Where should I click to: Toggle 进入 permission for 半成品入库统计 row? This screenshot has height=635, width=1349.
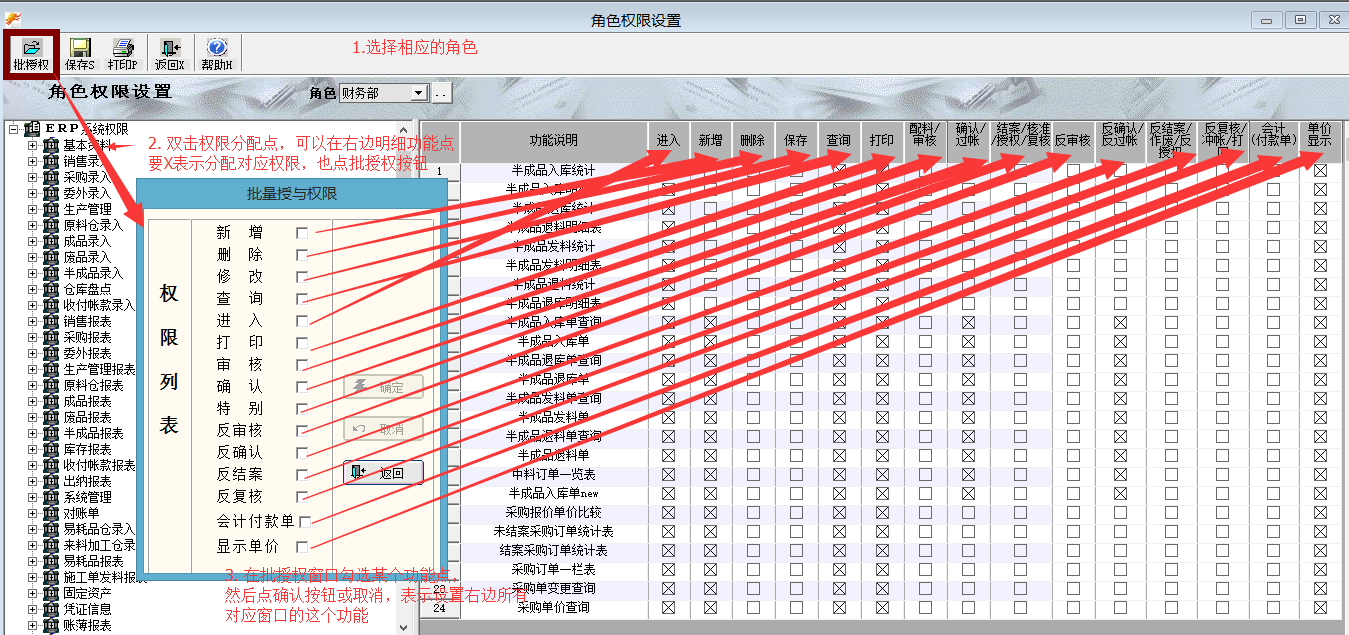668,170
